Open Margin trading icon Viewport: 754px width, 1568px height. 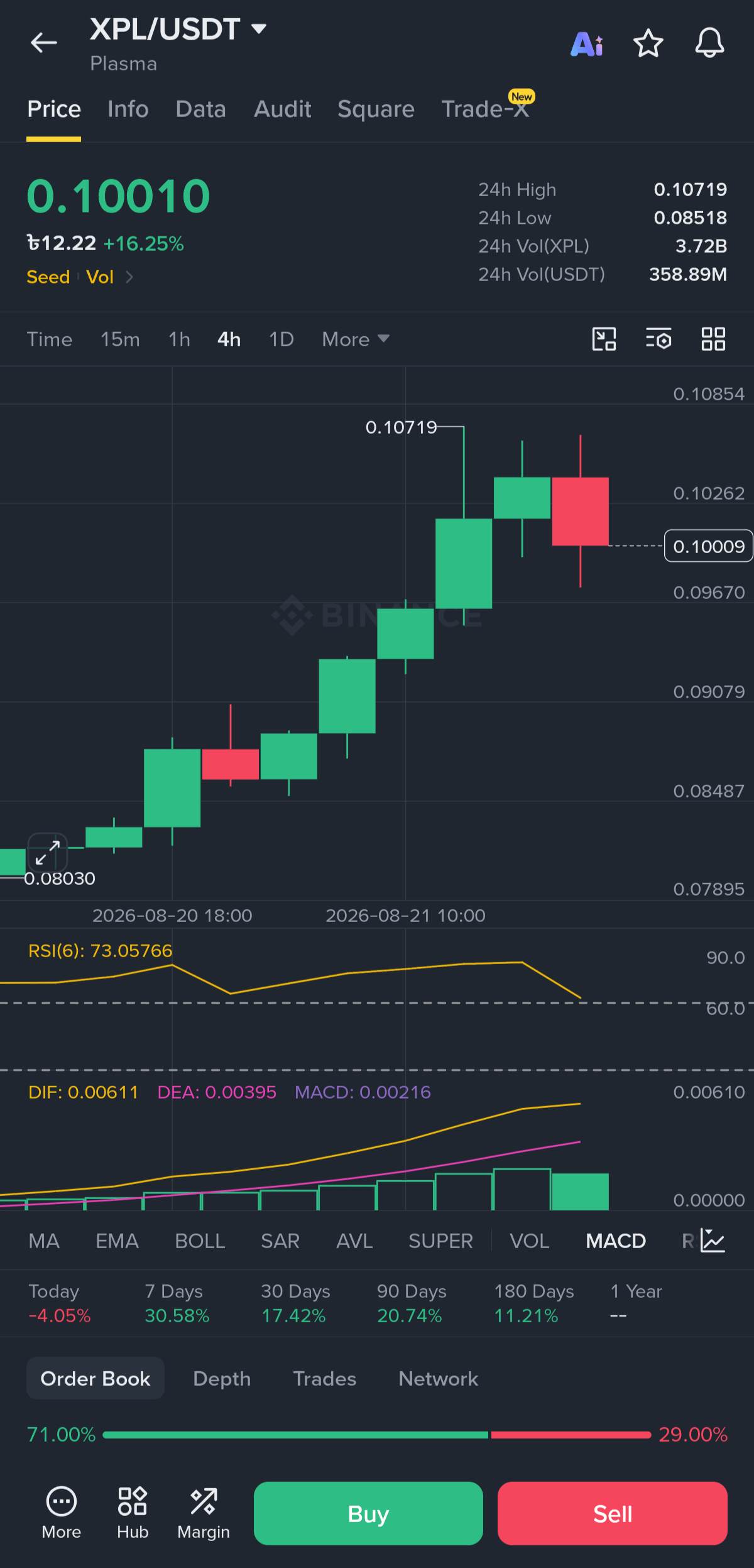point(204,1513)
